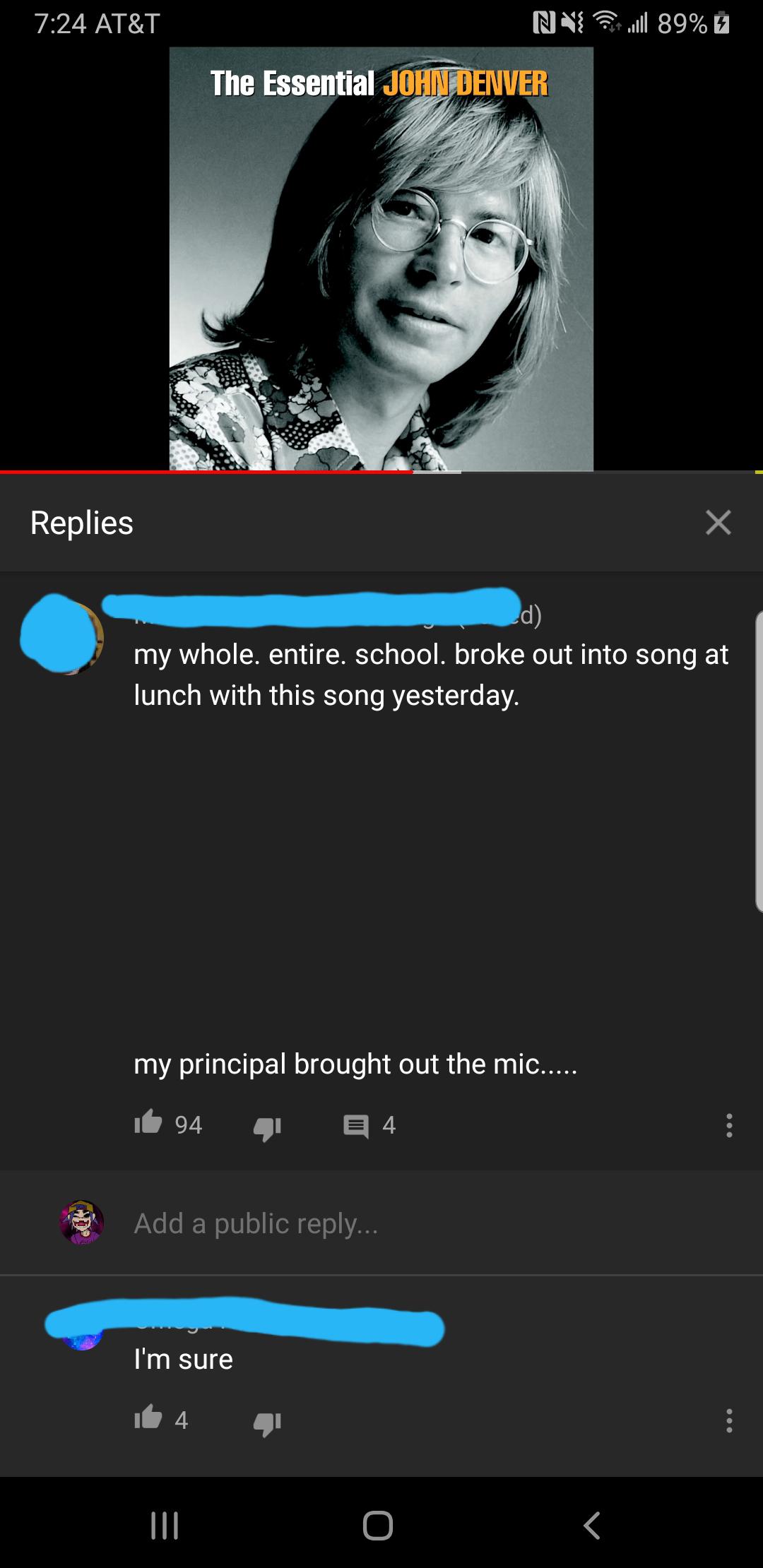The height and width of the screenshot is (1568, 763).
Task: Tap the Replies header title
Action: point(82,523)
